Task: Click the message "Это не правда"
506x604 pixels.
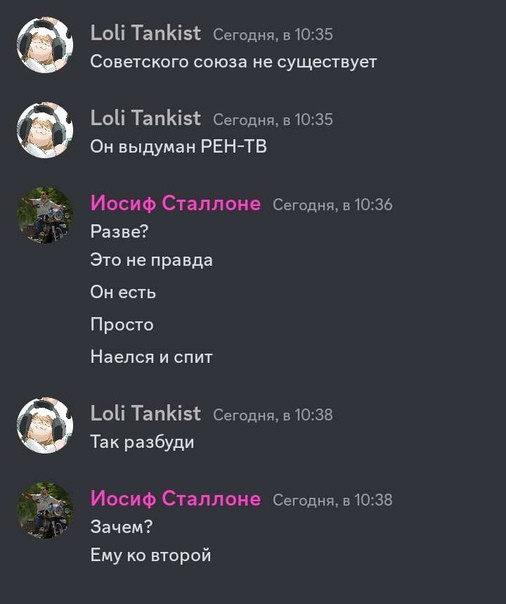Action: point(151,260)
